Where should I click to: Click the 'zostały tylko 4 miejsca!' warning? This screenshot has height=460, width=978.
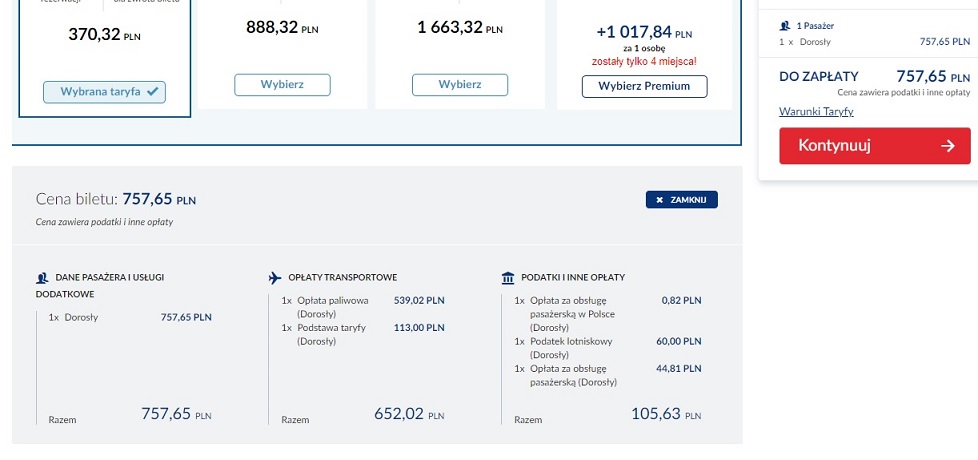[x=644, y=61]
